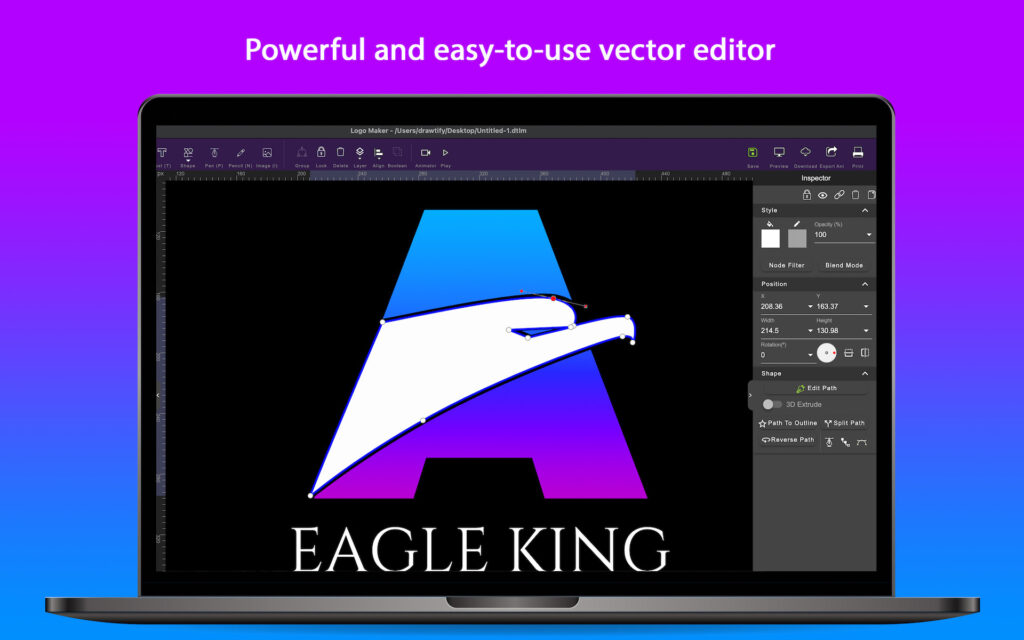This screenshot has height=640, width=1024.
Task: Click the flip vertical icon
Action: tap(848, 353)
